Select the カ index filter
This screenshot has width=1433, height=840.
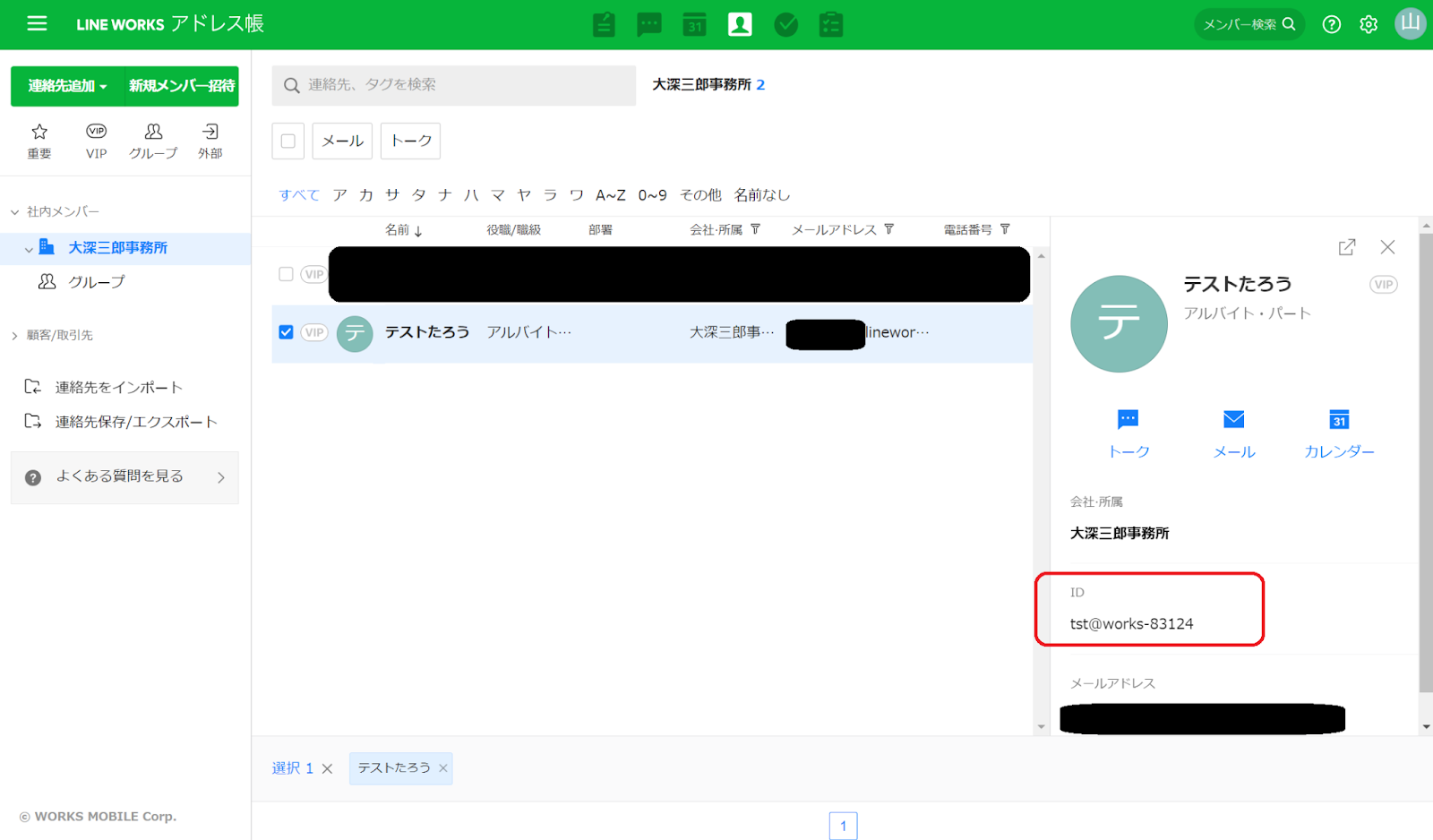click(366, 195)
